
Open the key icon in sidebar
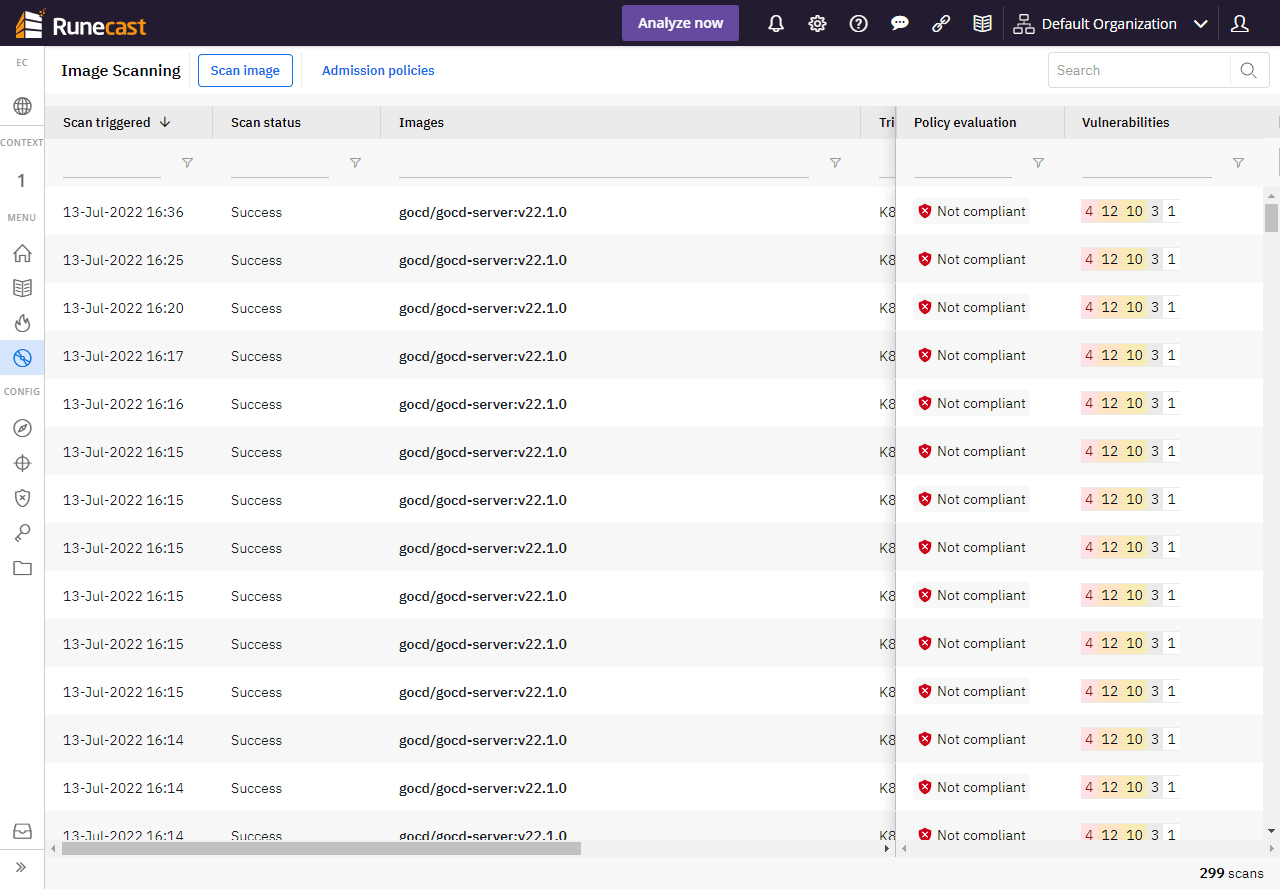click(x=22, y=533)
